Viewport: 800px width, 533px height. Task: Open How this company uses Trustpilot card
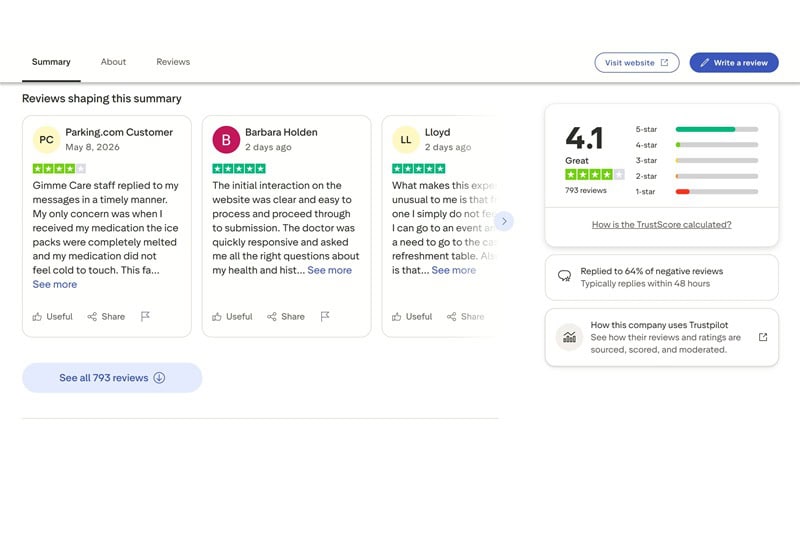pos(662,337)
